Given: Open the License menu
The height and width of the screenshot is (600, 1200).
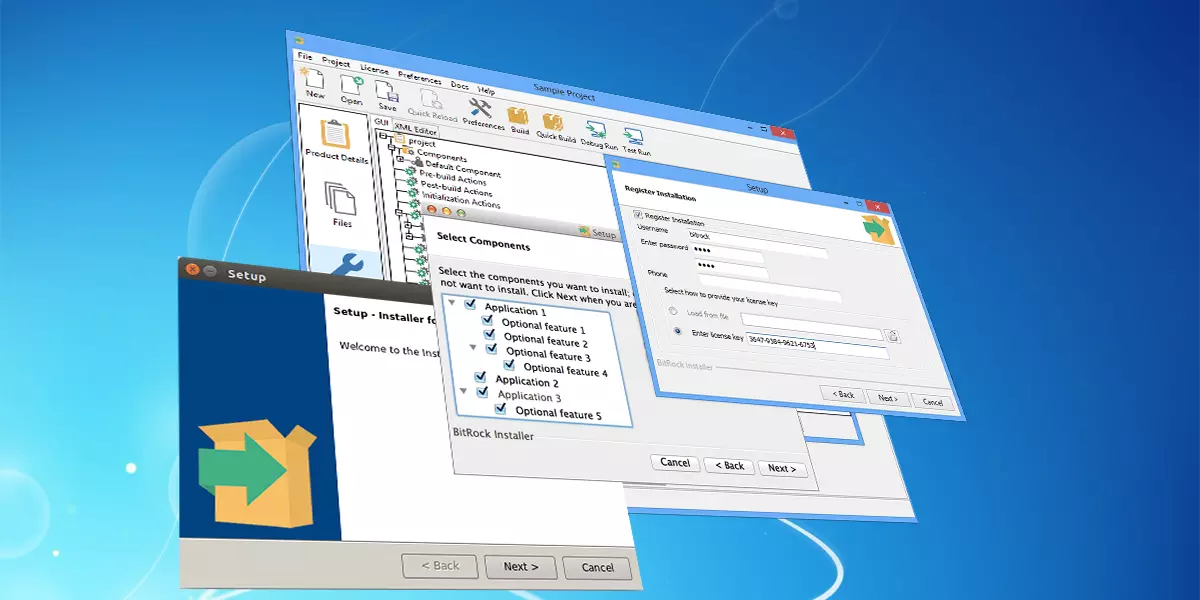Looking at the screenshot, I should click(x=375, y=69).
